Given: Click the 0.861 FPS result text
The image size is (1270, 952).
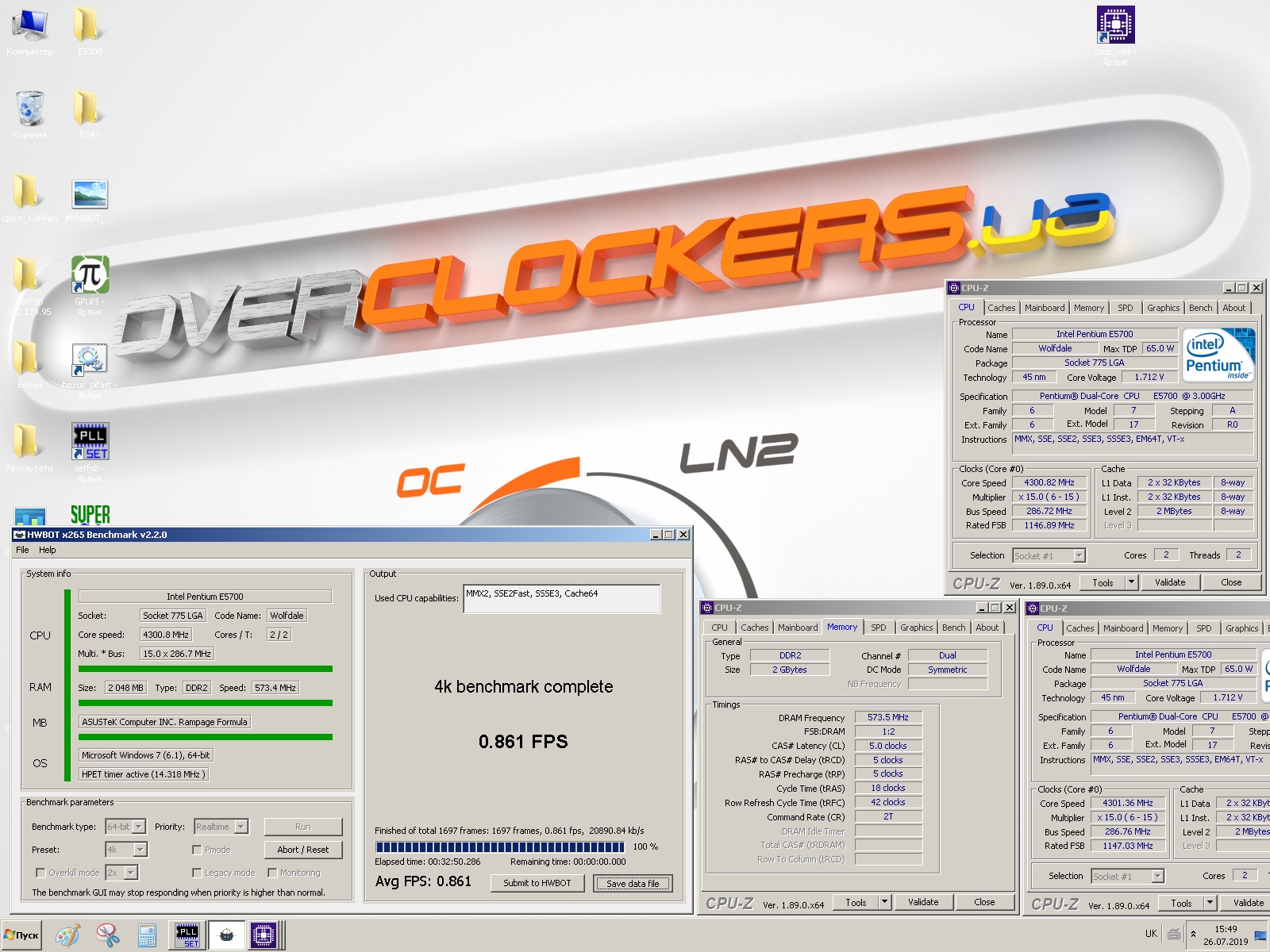Looking at the screenshot, I should pyautogui.click(x=523, y=742).
